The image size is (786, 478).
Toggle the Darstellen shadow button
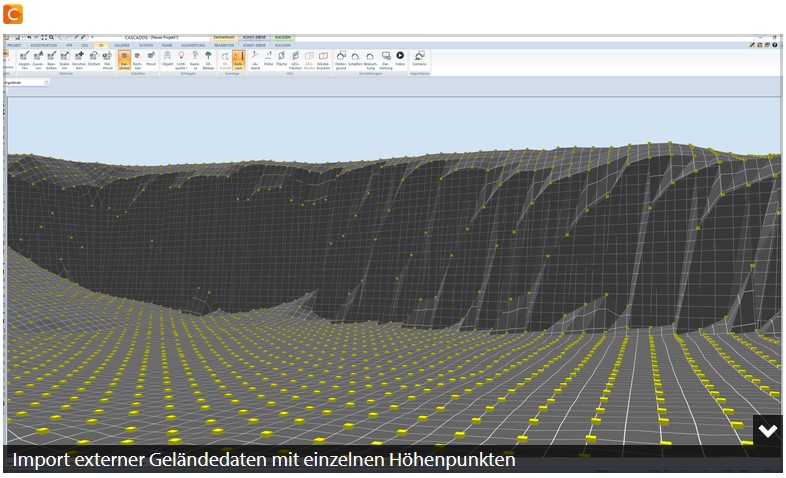click(124, 60)
